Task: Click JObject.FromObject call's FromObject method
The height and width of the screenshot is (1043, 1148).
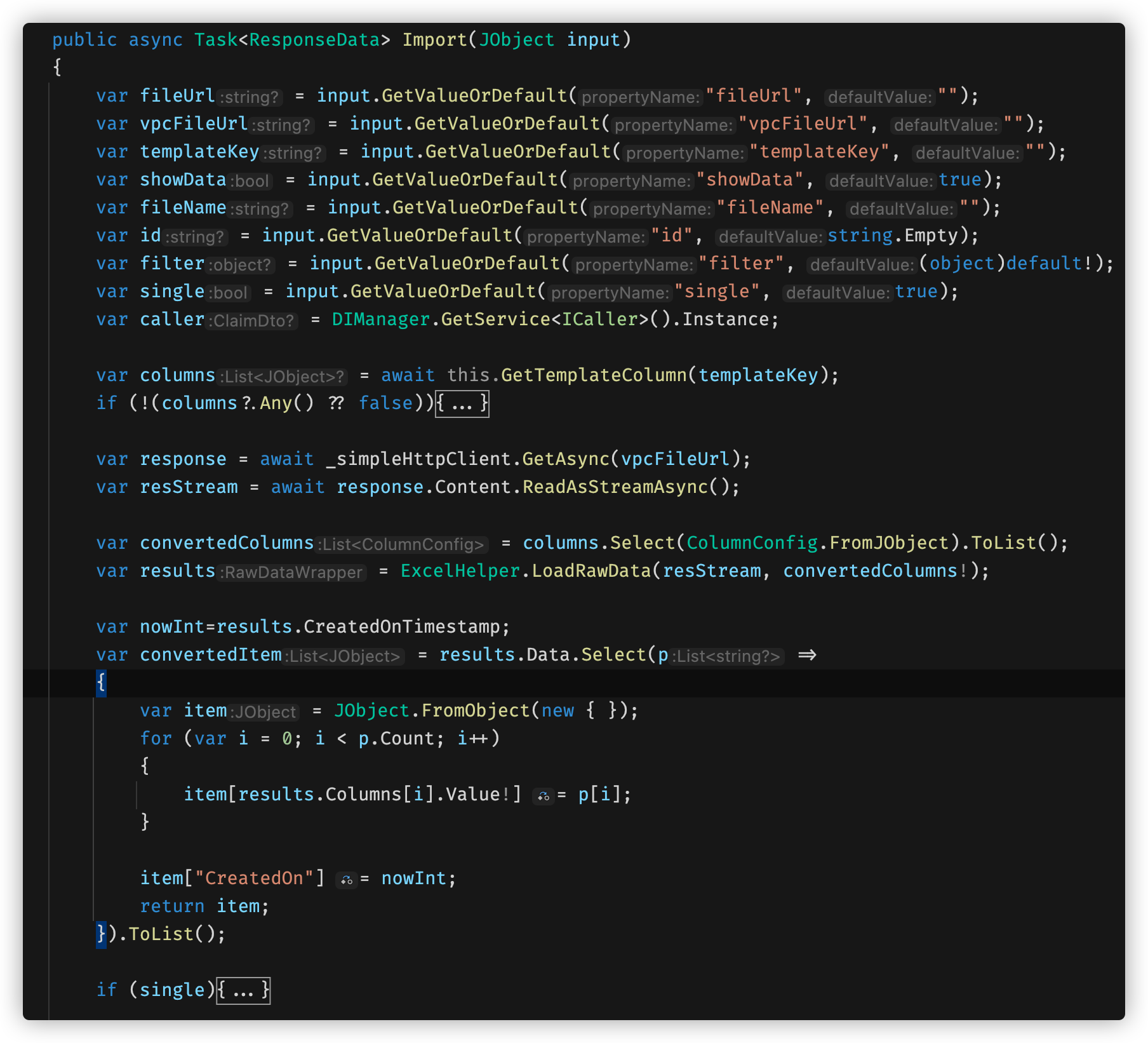Action: (x=476, y=710)
